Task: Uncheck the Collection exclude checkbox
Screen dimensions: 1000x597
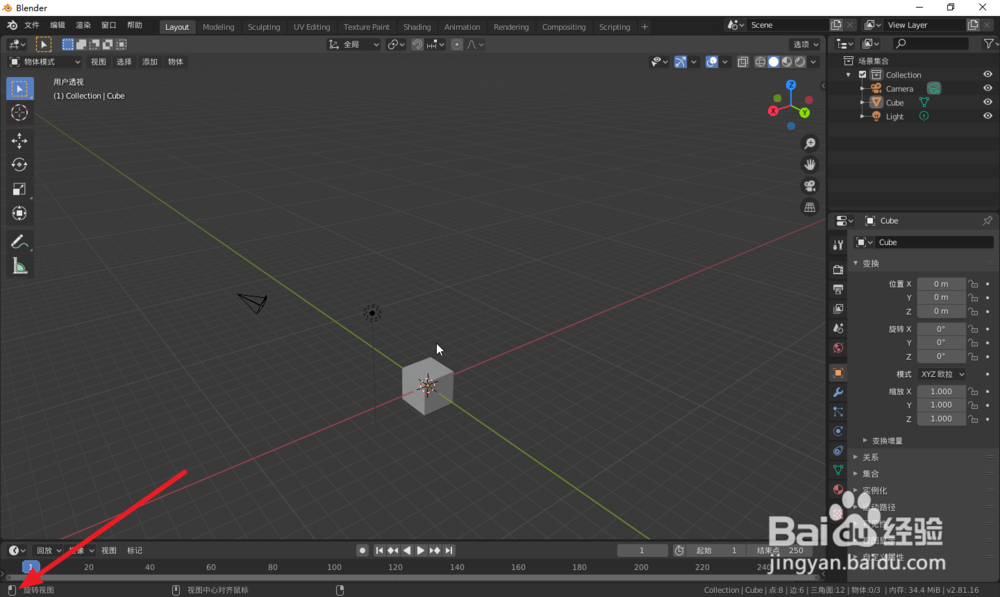Action: click(862, 75)
